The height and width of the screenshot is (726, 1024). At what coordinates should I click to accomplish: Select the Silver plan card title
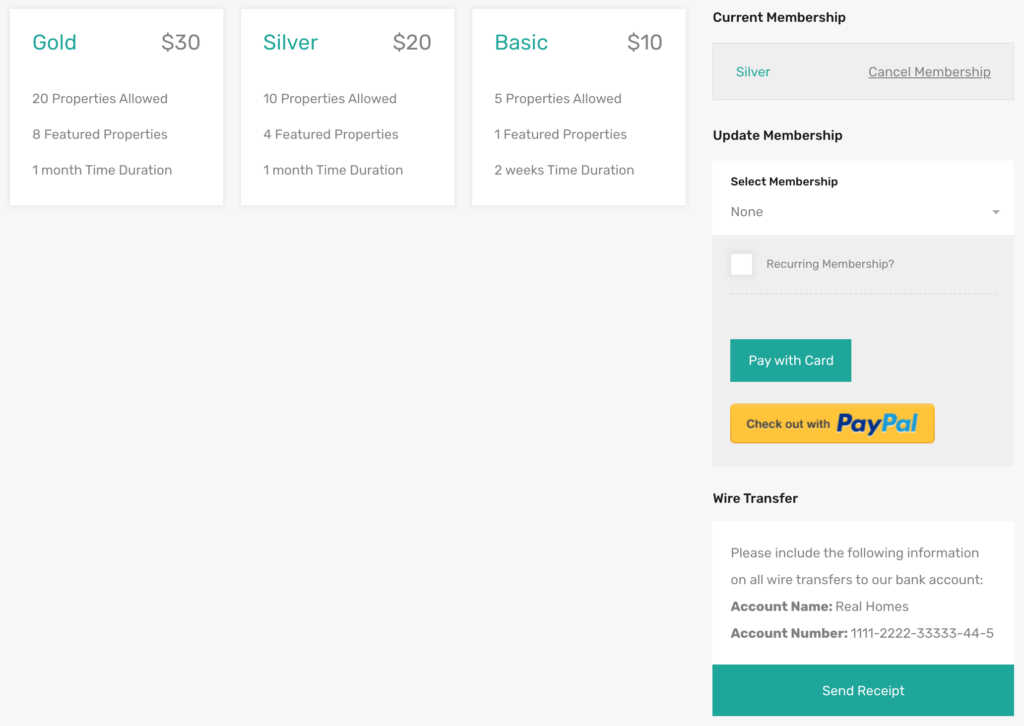290,42
